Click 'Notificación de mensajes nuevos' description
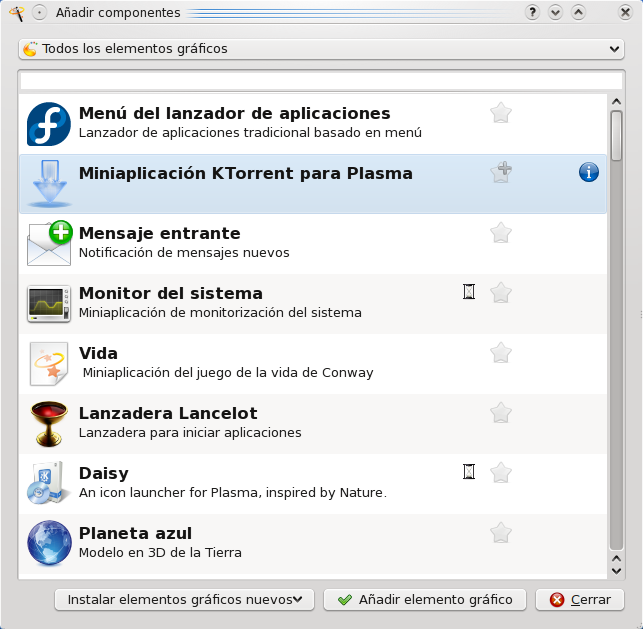 tap(184, 253)
